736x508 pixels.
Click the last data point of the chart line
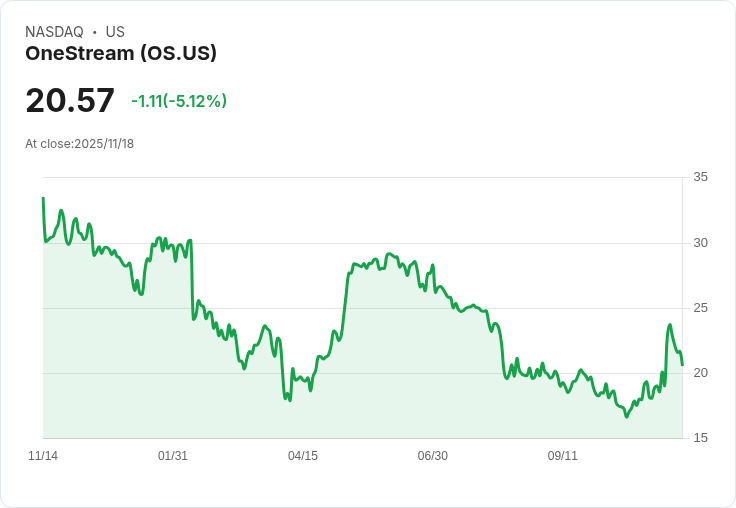[x=683, y=365]
